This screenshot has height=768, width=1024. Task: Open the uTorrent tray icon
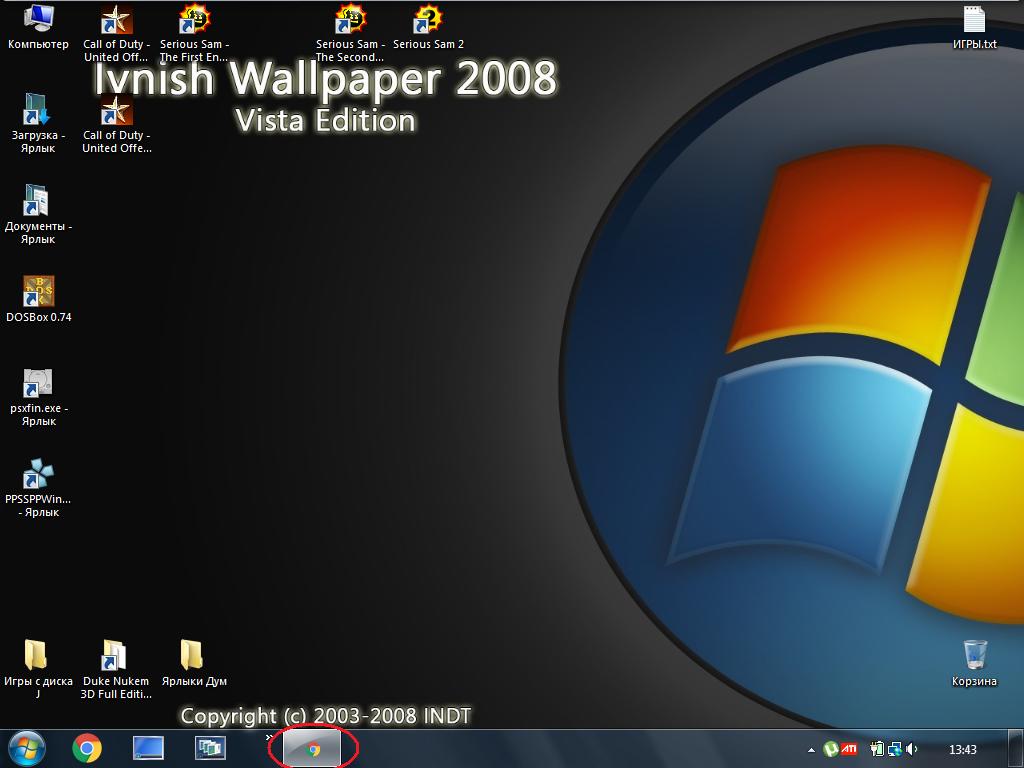pos(831,749)
